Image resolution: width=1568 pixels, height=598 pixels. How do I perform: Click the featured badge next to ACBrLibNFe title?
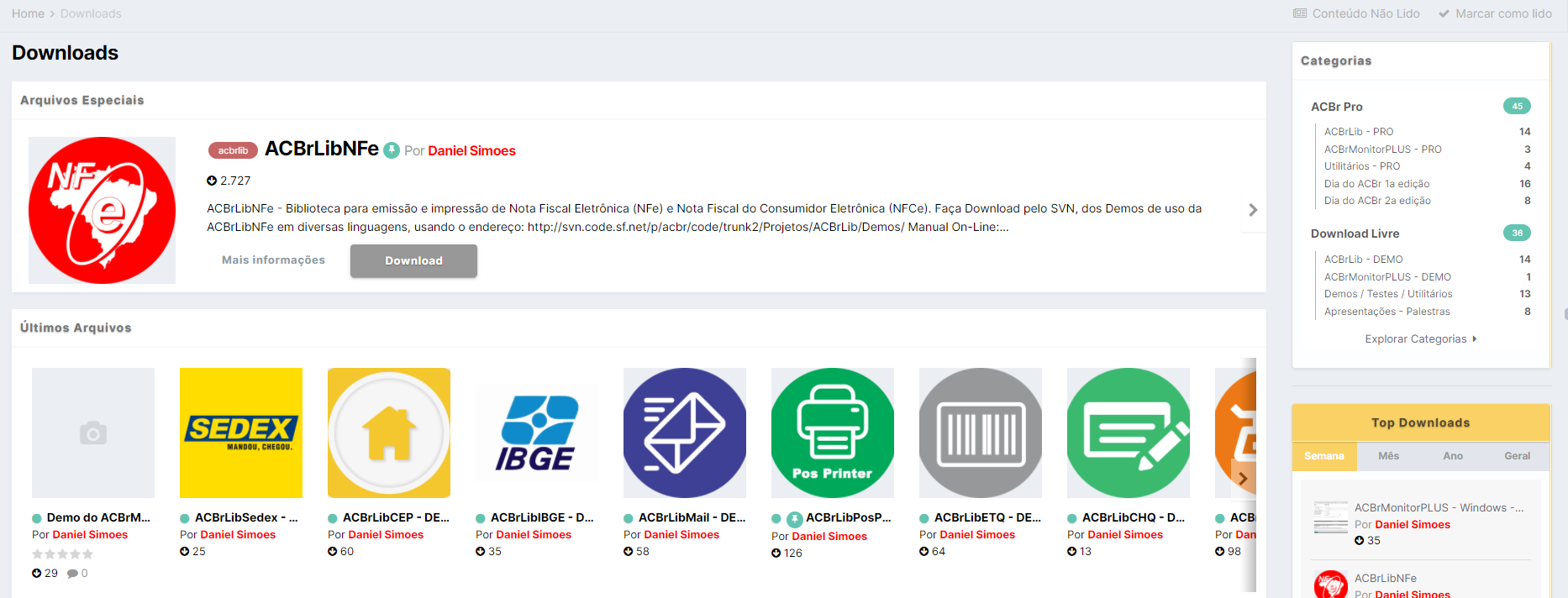pos(392,150)
